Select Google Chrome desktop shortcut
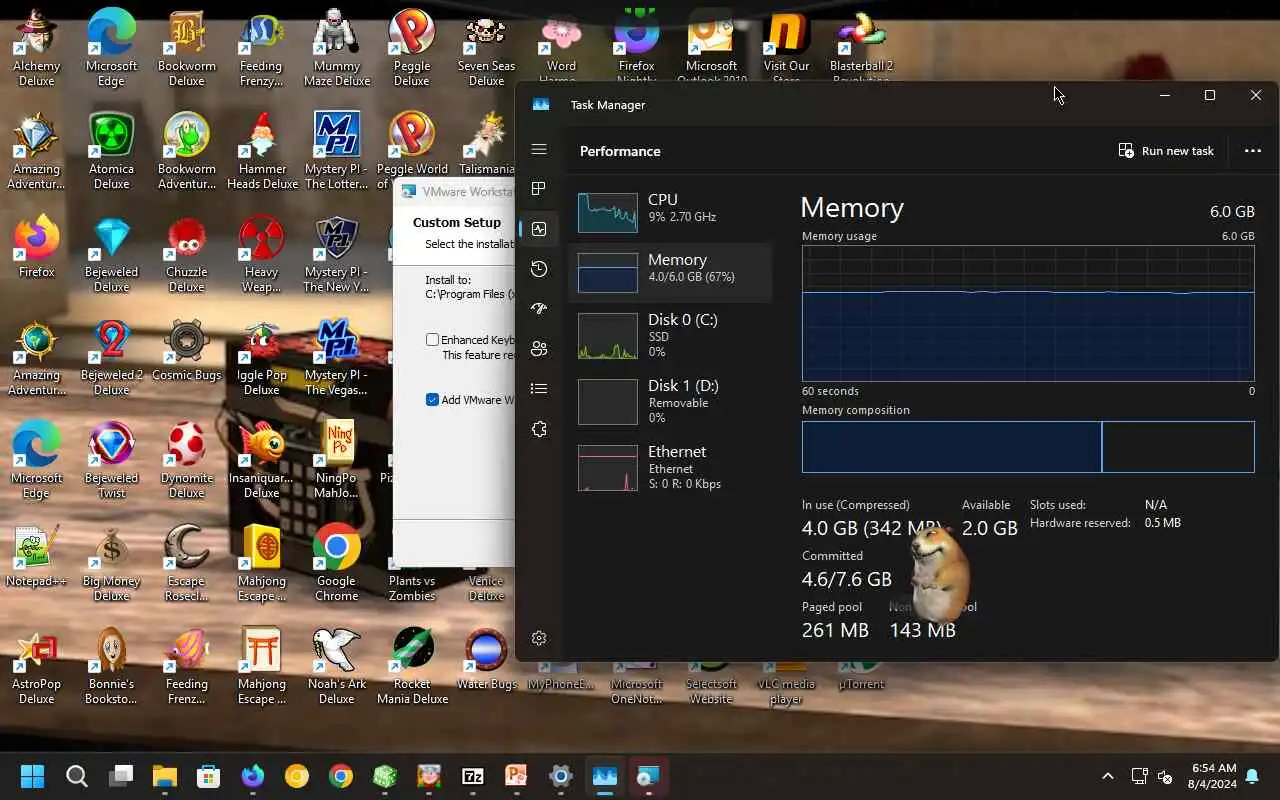Viewport: 1280px width, 800px height. (337, 564)
